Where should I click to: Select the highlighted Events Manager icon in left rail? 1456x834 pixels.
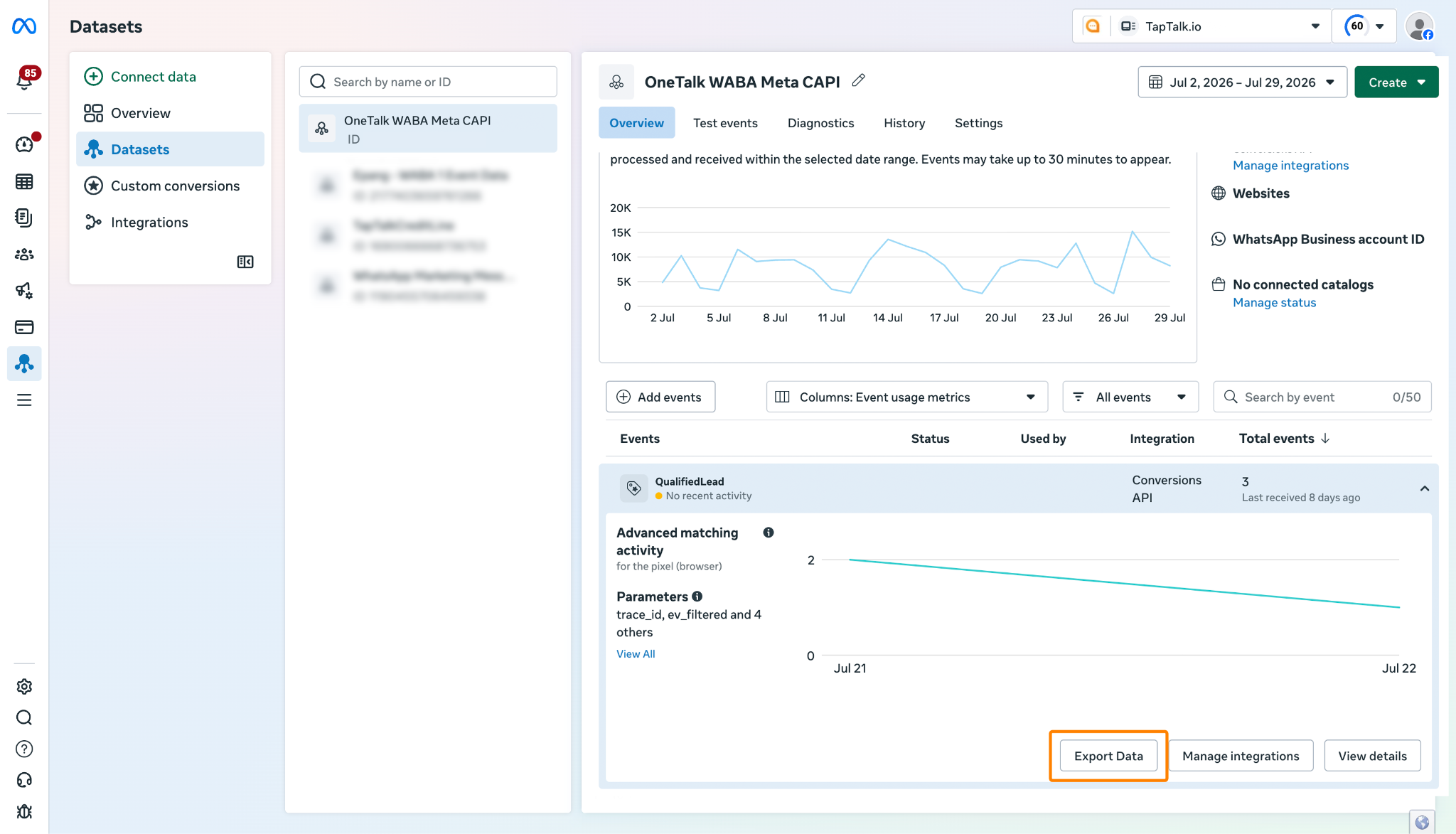(24, 363)
